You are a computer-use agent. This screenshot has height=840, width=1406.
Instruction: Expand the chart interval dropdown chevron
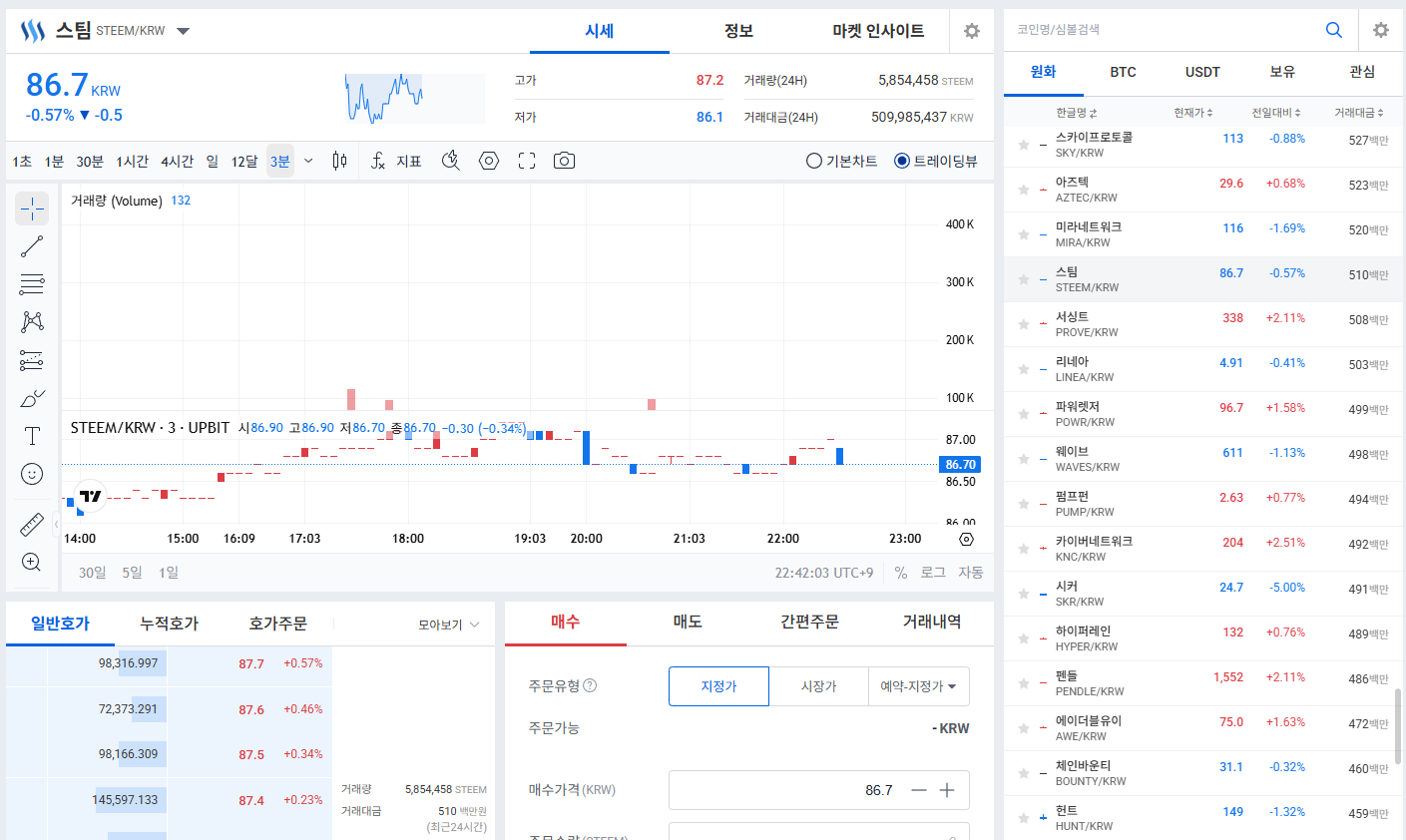point(308,161)
